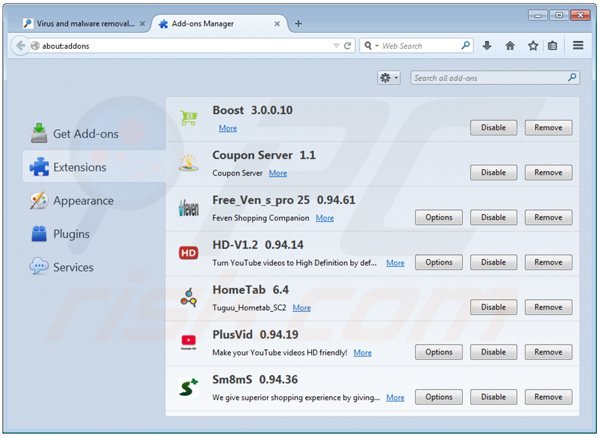Image resolution: width=600 pixels, height=438 pixels.
Task: Click More link for Feven Shopping Companion
Action: pyautogui.click(x=324, y=218)
